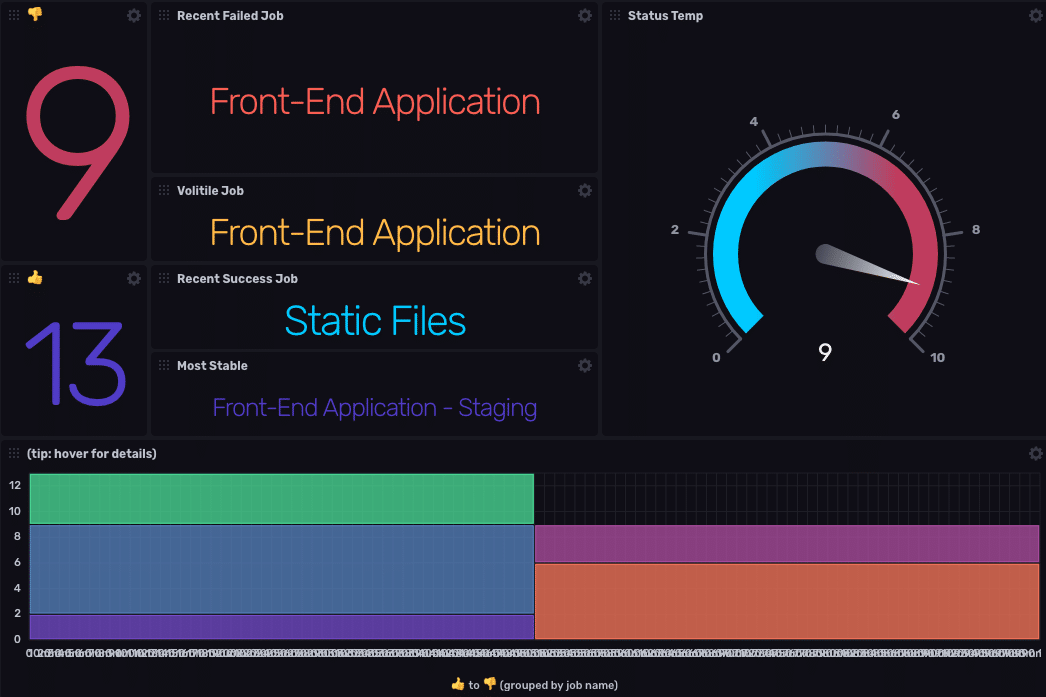Open Status Temp cell settings gear

[x=1036, y=15]
